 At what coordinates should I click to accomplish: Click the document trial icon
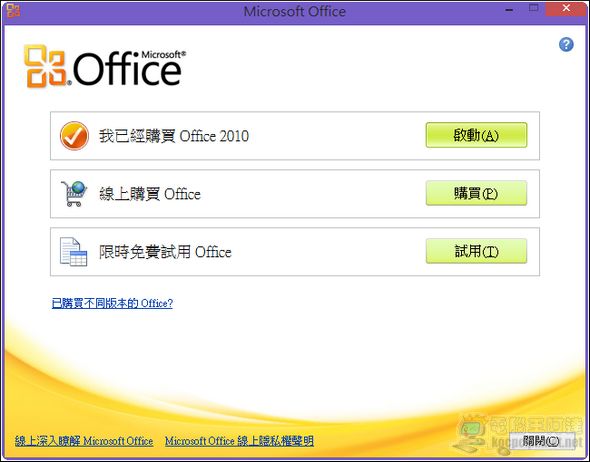point(73,252)
